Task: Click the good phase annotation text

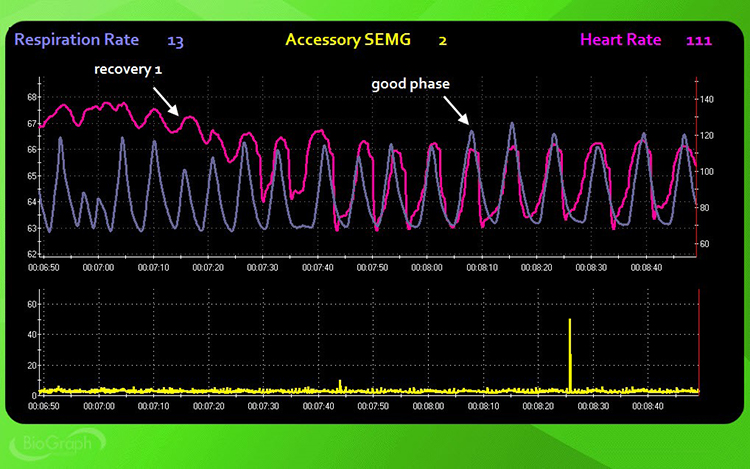Action: pyautogui.click(x=410, y=84)
